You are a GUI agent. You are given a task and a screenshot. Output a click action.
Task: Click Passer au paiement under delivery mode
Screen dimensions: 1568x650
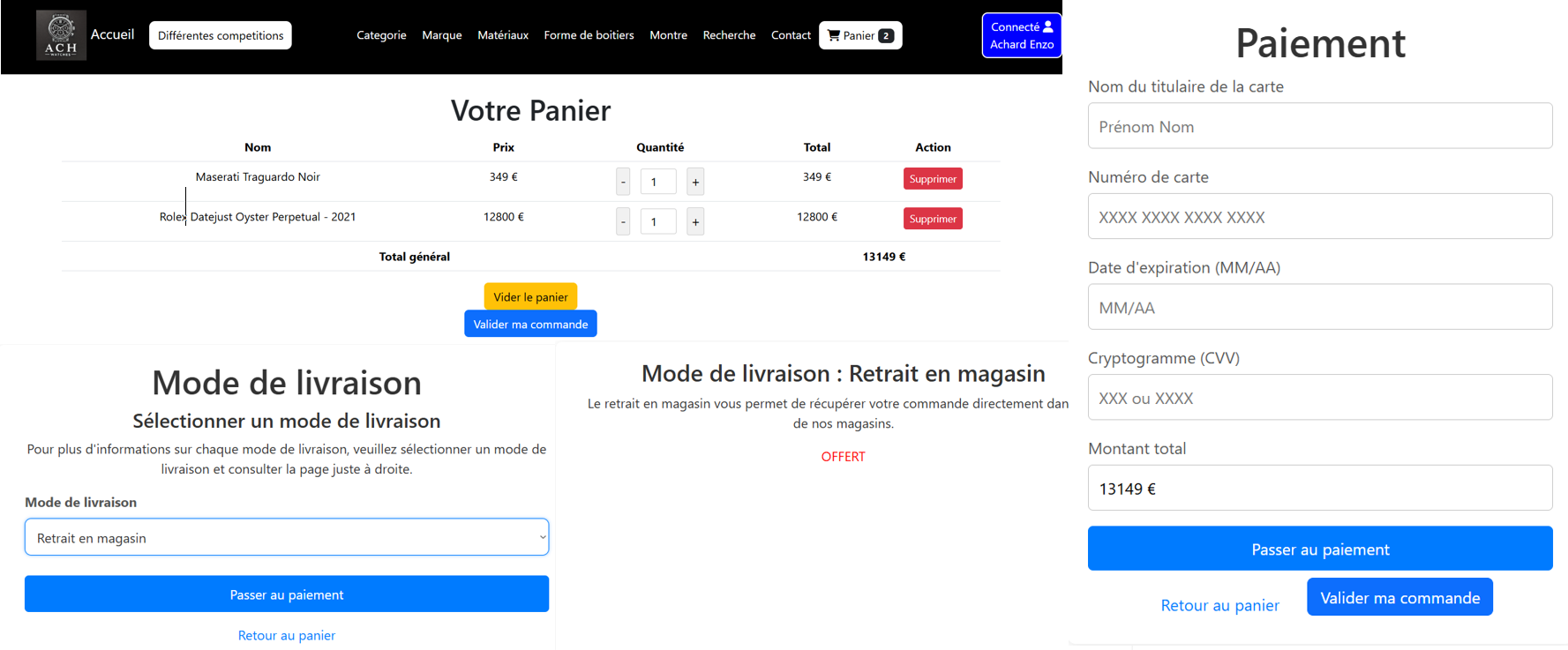[287, 594]
